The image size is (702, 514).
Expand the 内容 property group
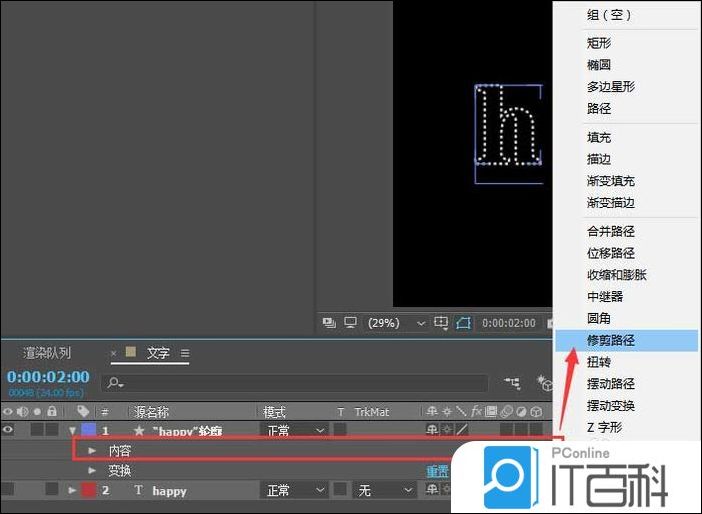coord(93,451)
